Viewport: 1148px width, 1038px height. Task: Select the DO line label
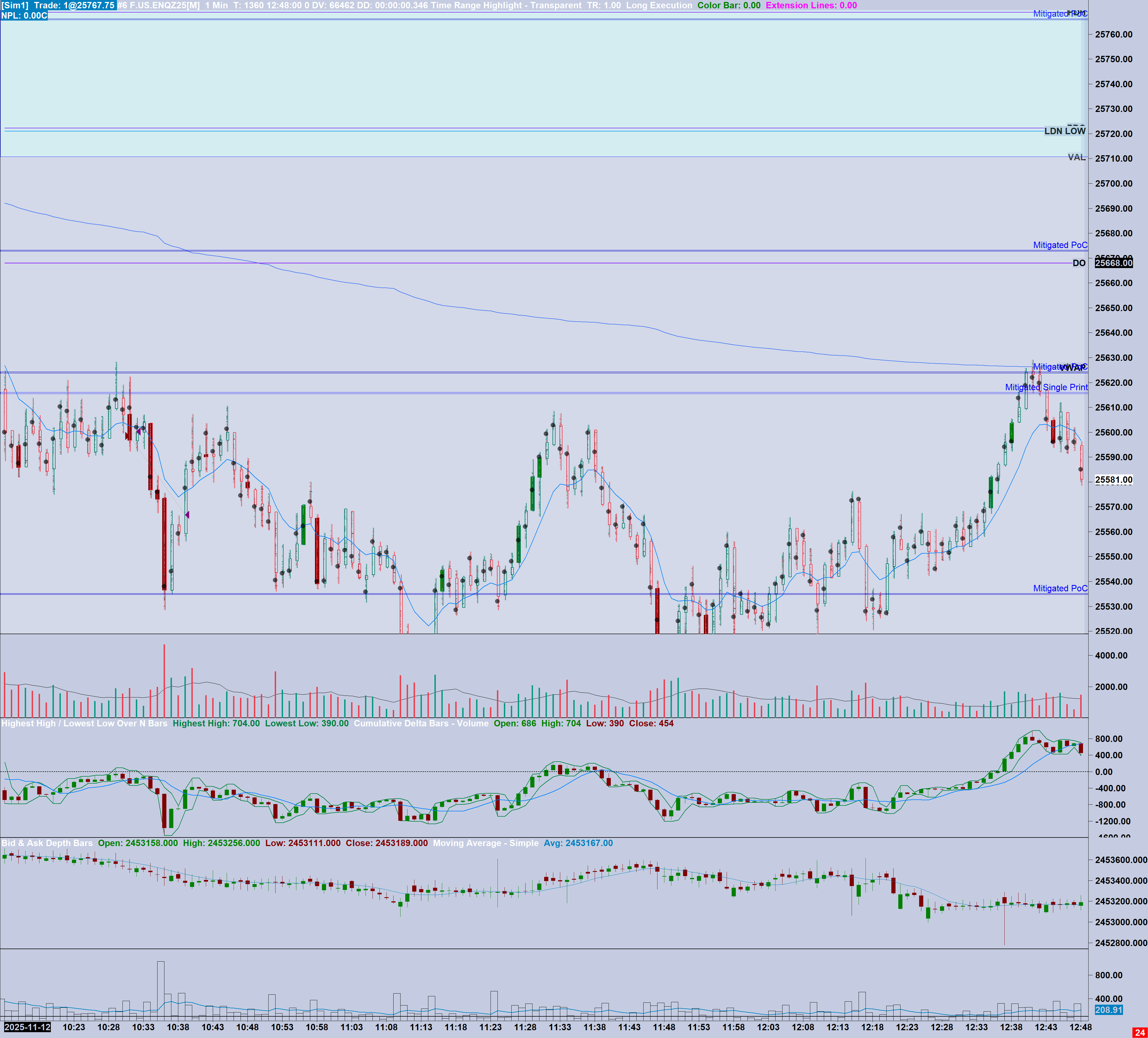coord(1079,263)
